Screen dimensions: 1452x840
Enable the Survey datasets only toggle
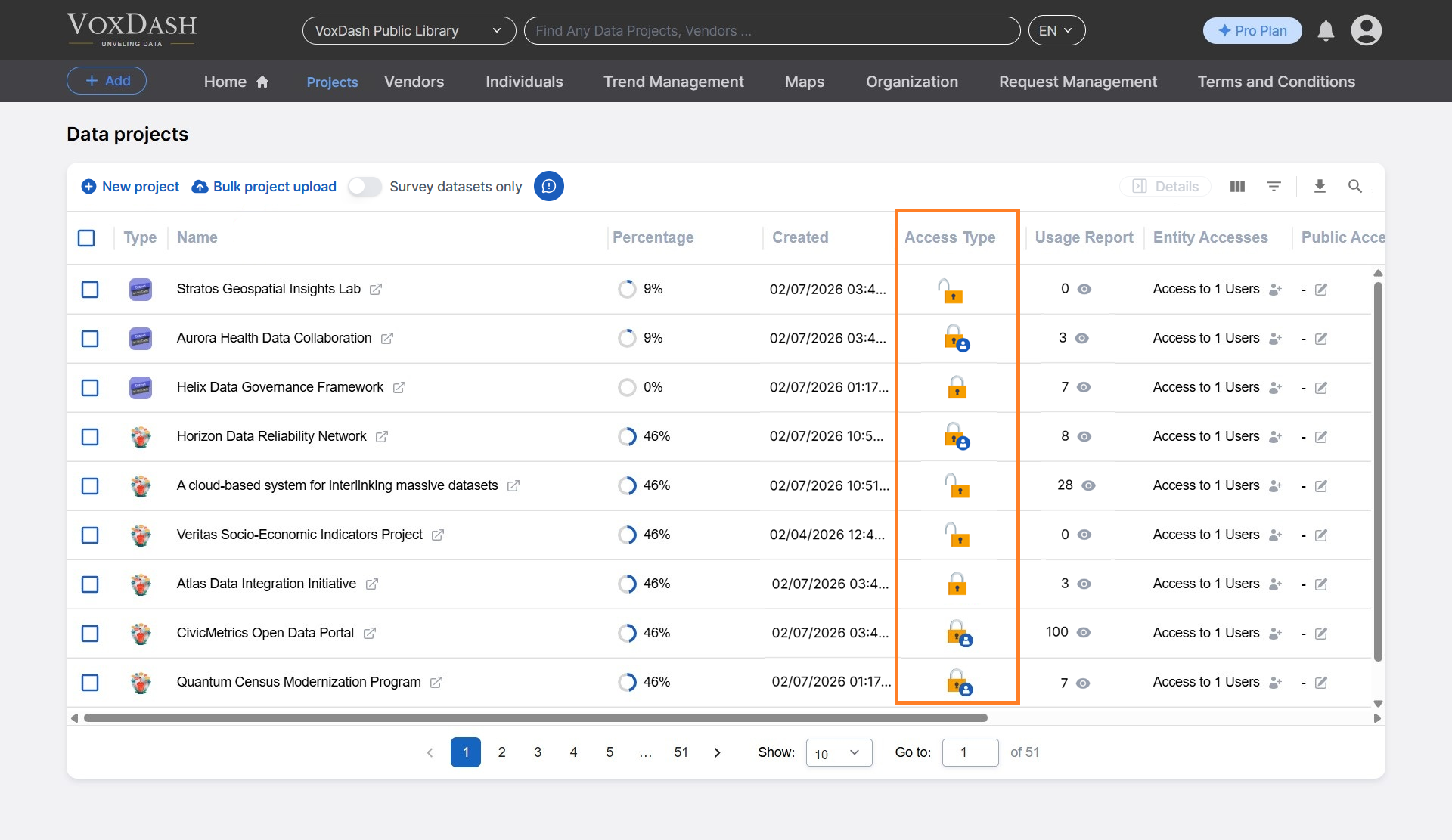[x=365, y=186]
